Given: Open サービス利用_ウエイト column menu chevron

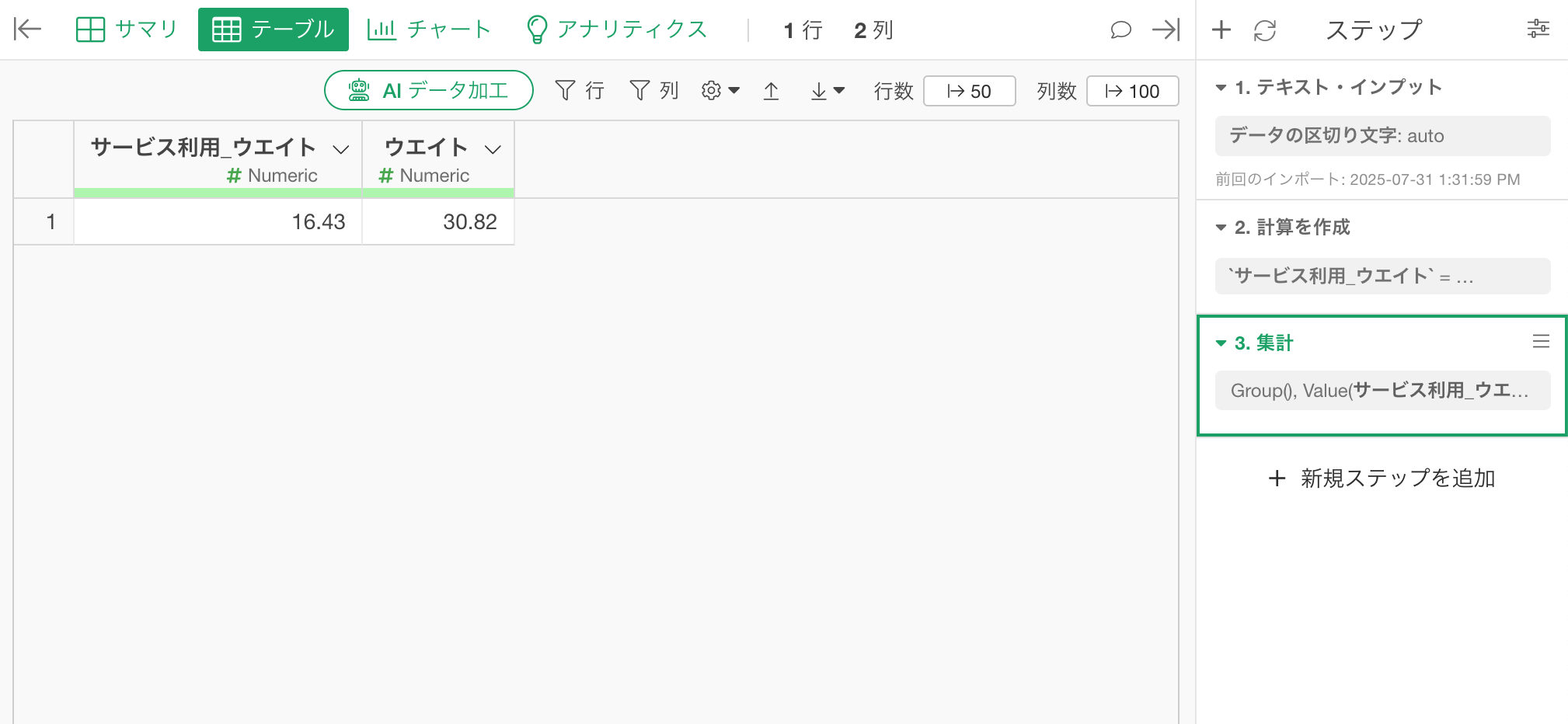Looking at the screenshot, I should (340, 149).
